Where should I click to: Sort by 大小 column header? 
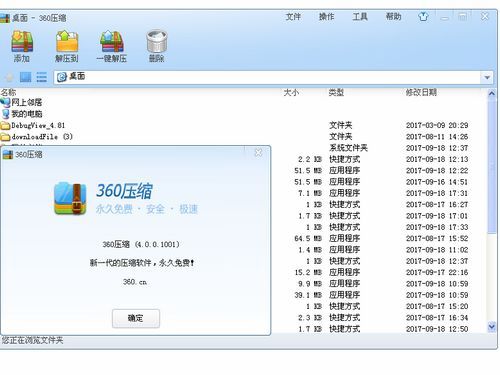click(x=291, y=92)
